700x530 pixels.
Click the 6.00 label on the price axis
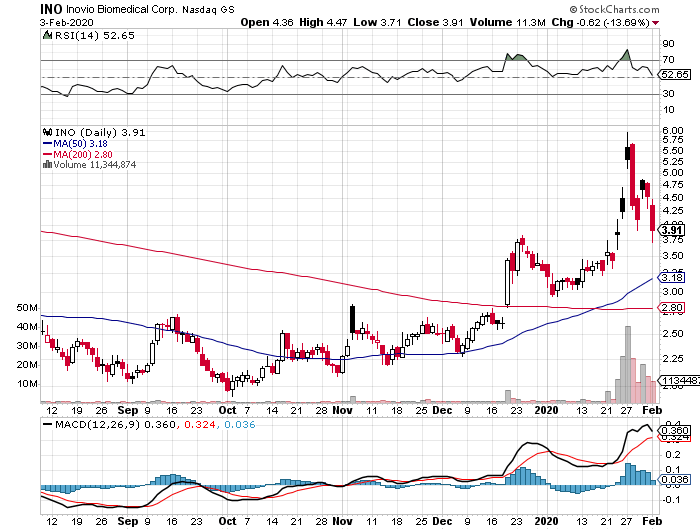(x=672, y=130)
